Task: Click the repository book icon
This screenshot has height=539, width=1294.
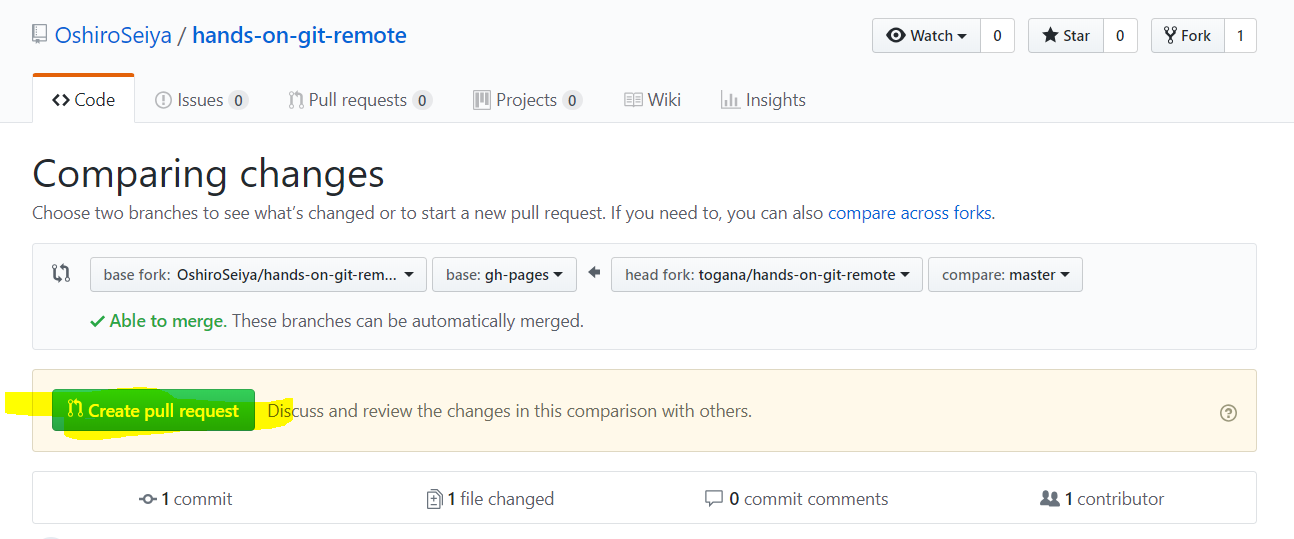Action: point(40,35)
